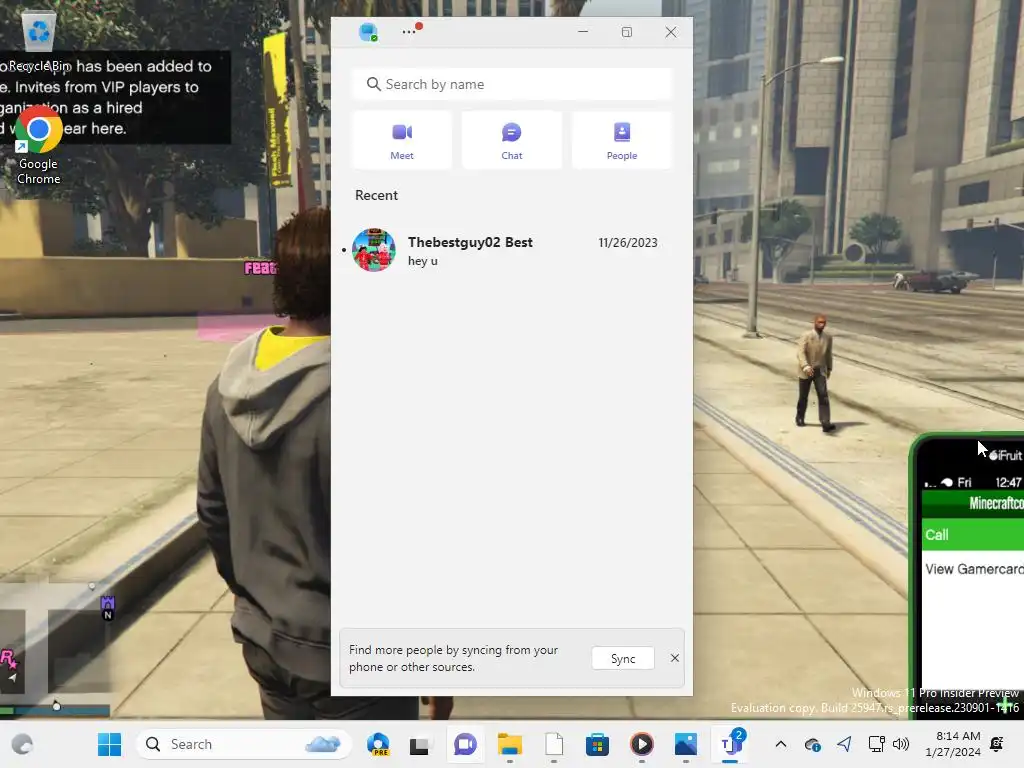Viewport: 1024px width, 768px height.
Task: Click the Sync button
Action: [622, 658]
